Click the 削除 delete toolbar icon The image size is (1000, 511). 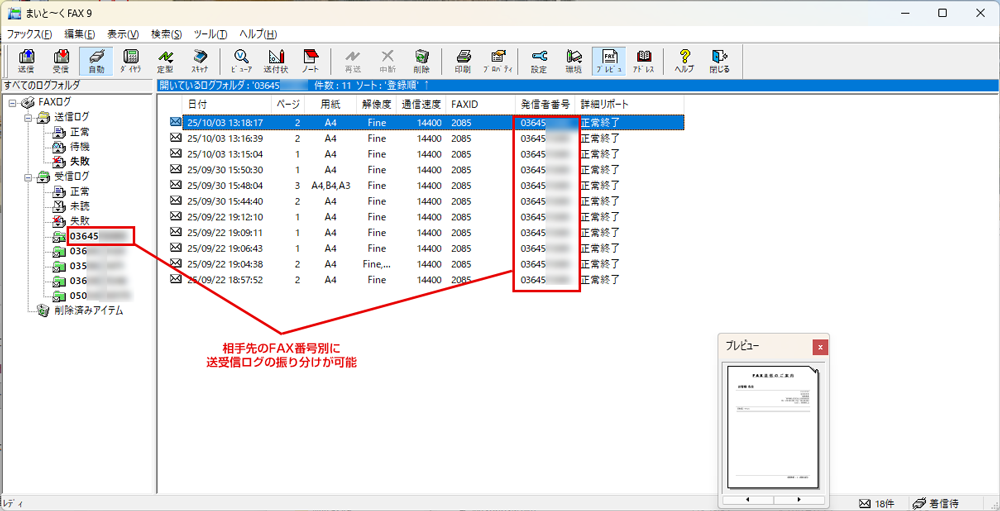[x=421, y=61]
